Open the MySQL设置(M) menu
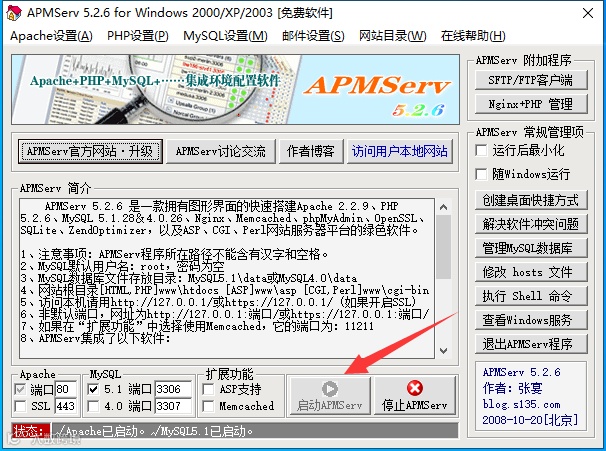Image resolution: width=606 pixels, height=451 pixels. click(225, 36)
